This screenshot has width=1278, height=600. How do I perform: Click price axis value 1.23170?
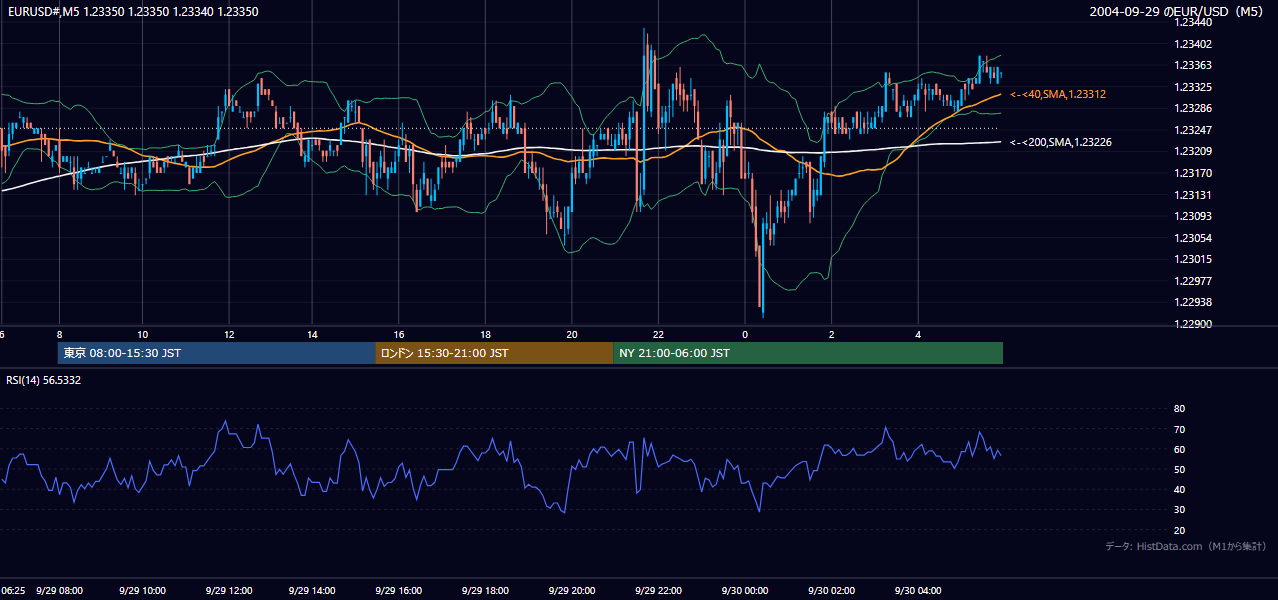tap(1193, 173)
